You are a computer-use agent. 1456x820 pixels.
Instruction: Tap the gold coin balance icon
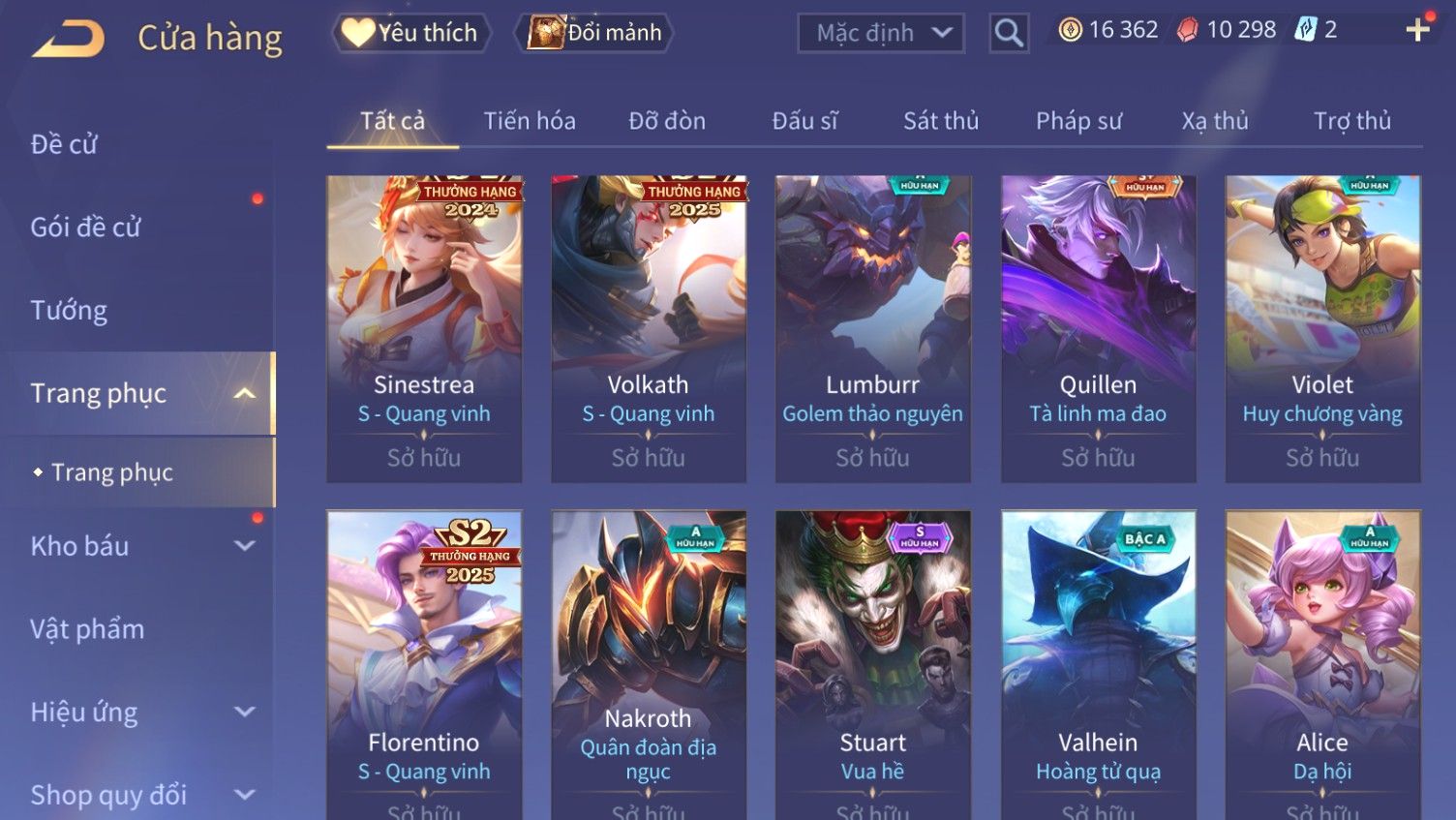[x=1070, y=30]
